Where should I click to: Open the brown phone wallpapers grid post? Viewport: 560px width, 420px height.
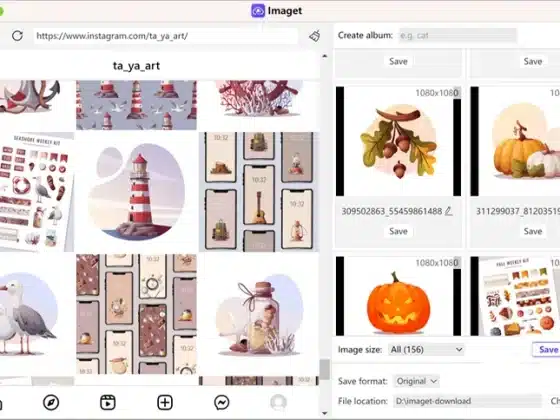(x=136, y=314)
